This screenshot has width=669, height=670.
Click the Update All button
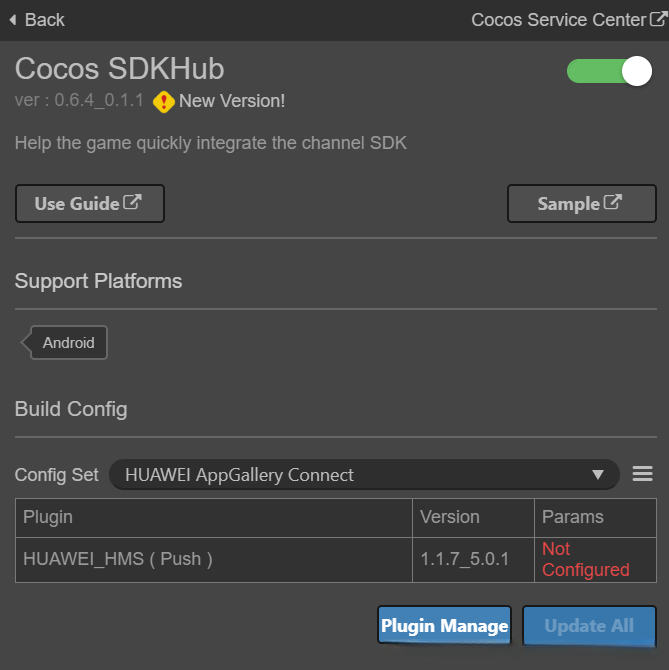(x=589, y=626)
